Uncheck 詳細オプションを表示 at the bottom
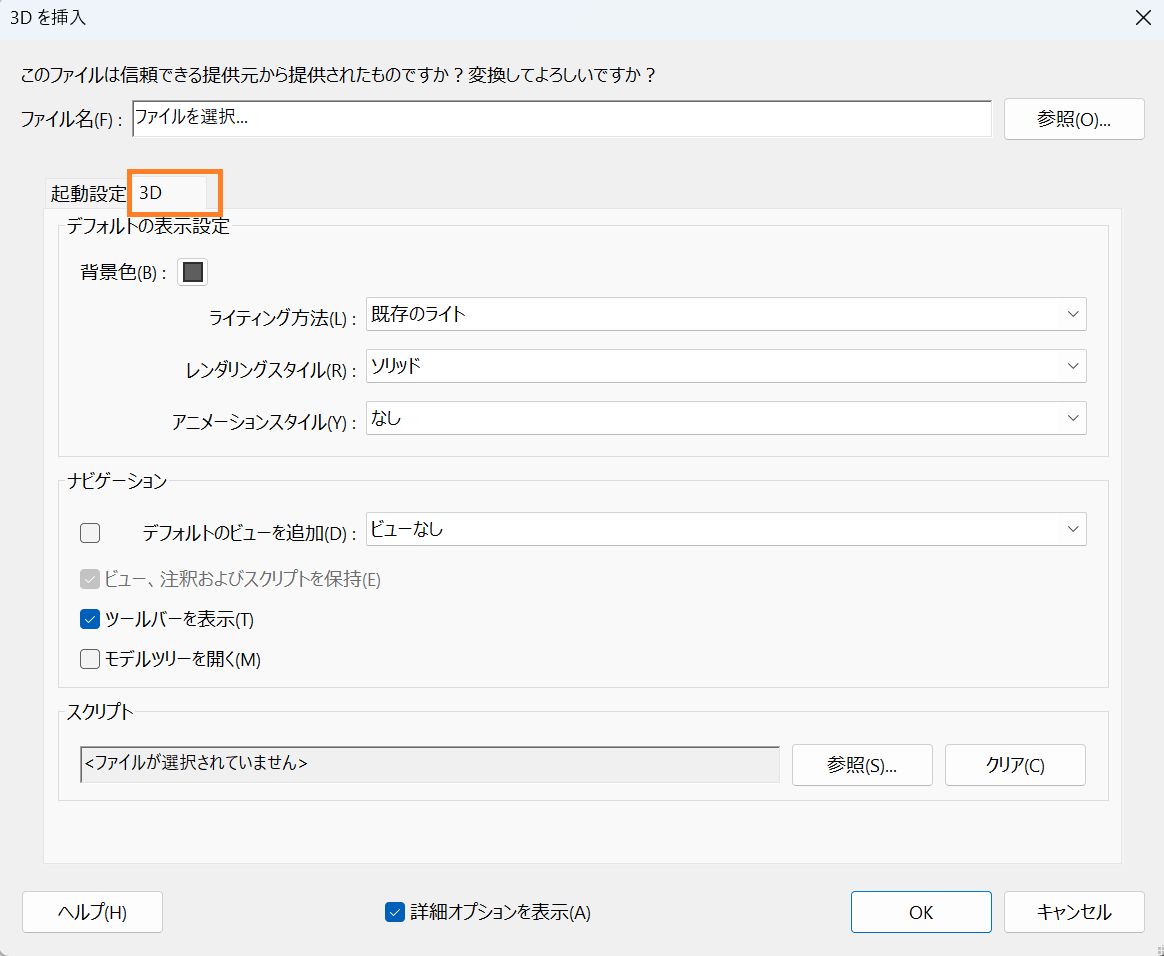This screenshot has height=956, width=1164. pyautogui.click(x=393, y=912)
